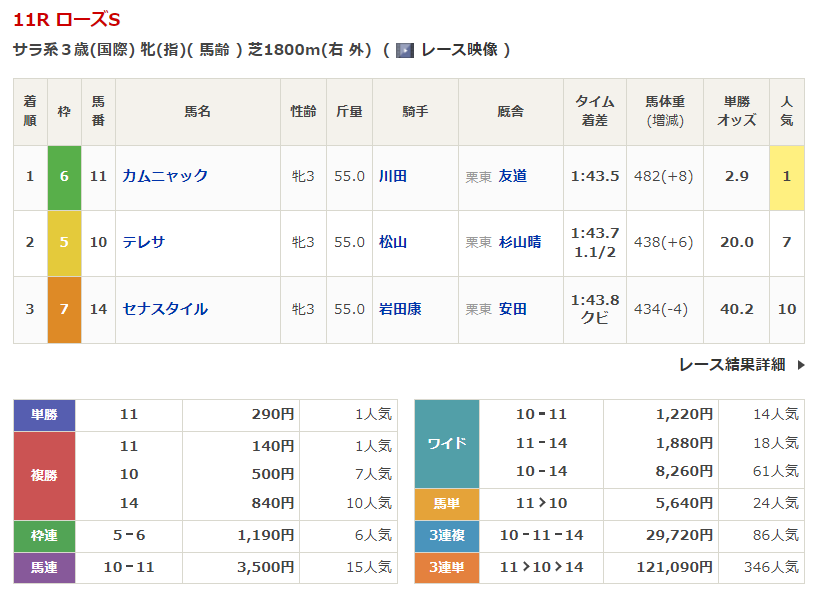Click the 3連単 trifecta payout label

(x=447, y=568)
